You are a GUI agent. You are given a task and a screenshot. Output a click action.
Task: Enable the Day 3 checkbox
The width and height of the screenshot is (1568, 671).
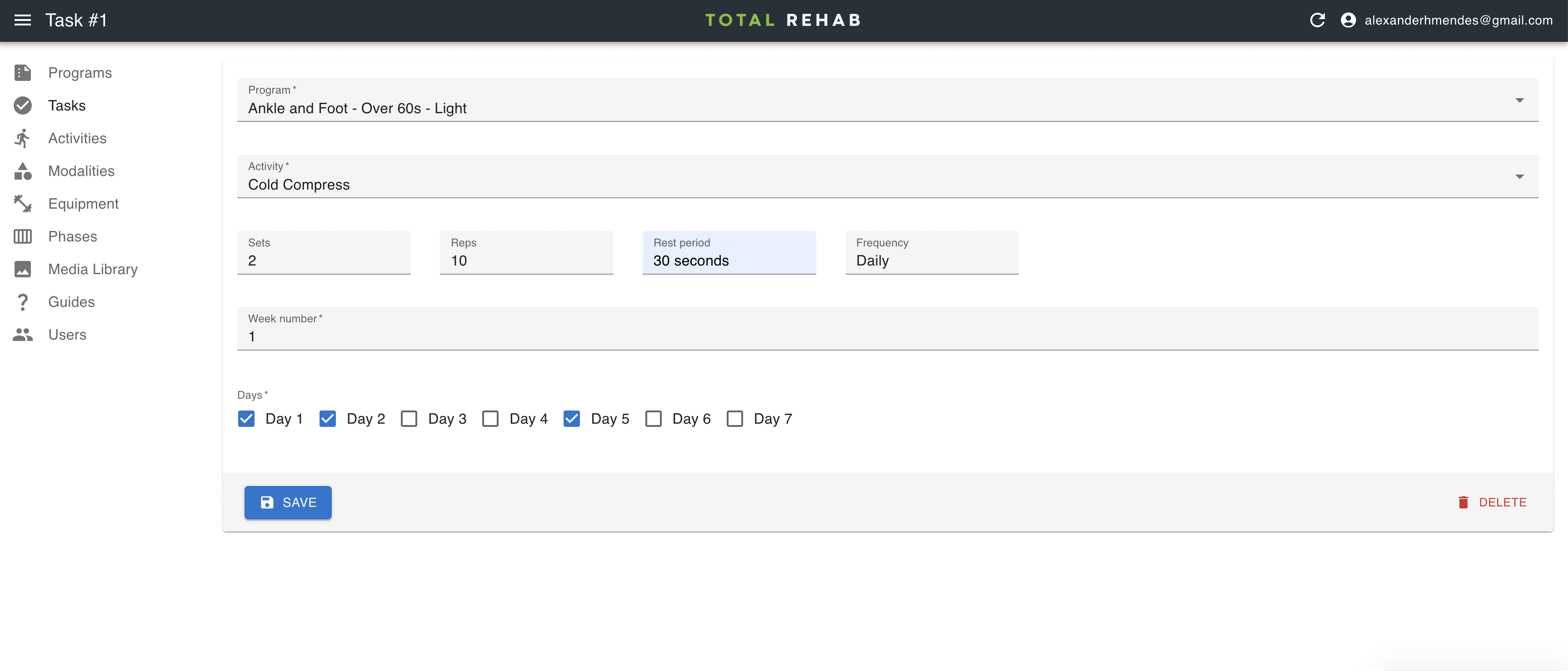pyautogui.click(x=409, y=419)
